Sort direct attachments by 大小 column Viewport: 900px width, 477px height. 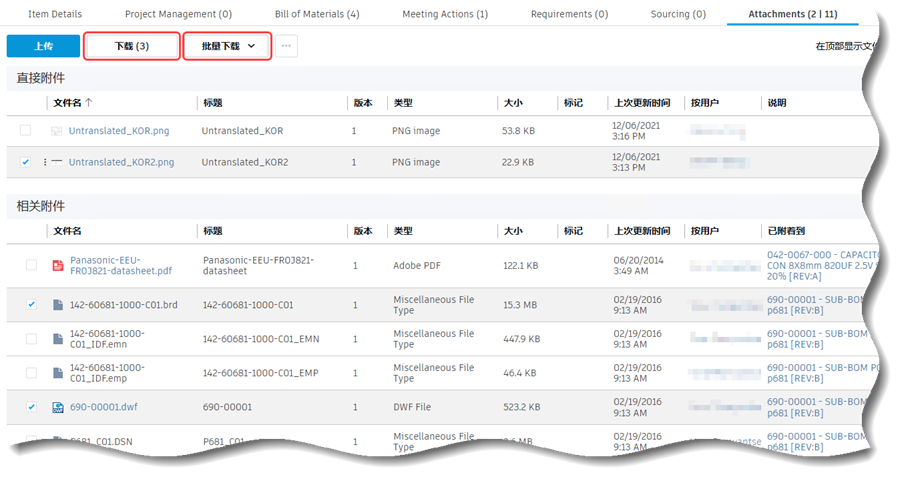click(513, 103)
